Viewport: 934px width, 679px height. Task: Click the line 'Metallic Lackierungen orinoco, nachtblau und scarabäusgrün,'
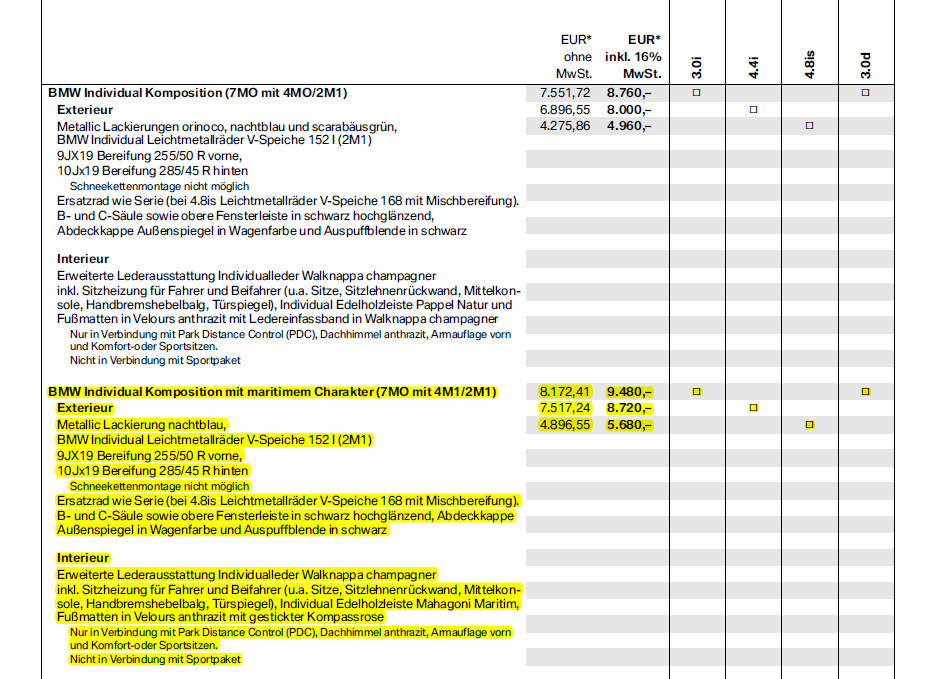click(227, 127)
